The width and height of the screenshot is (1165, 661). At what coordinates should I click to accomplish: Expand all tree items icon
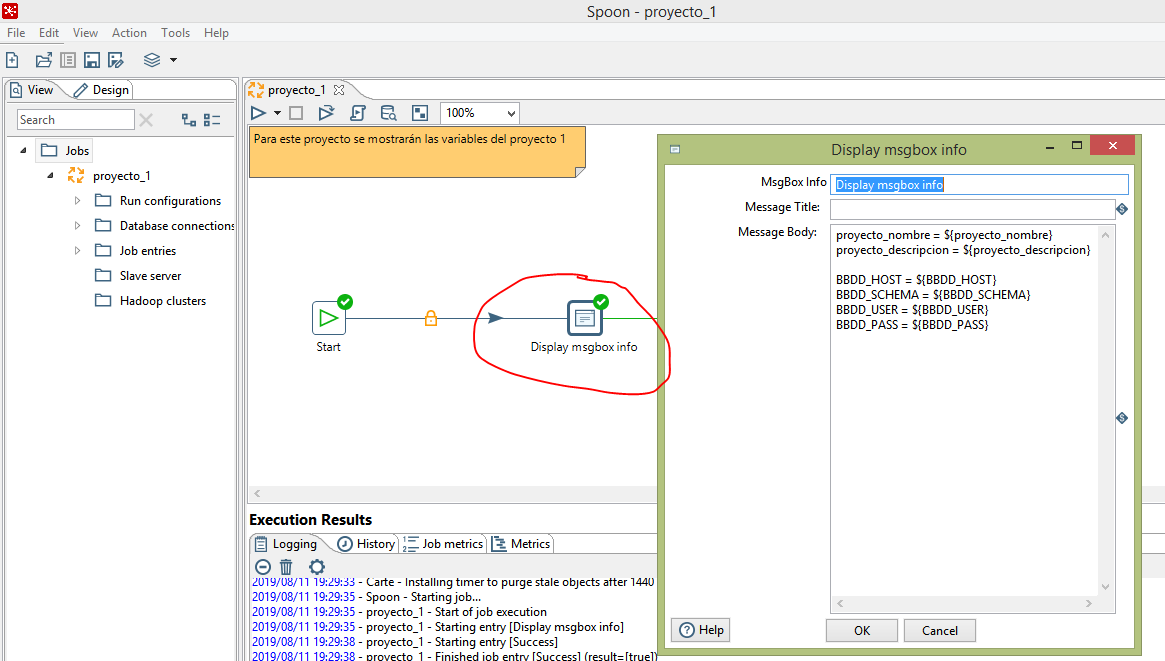pyautogui.click(x=189, y=120)
